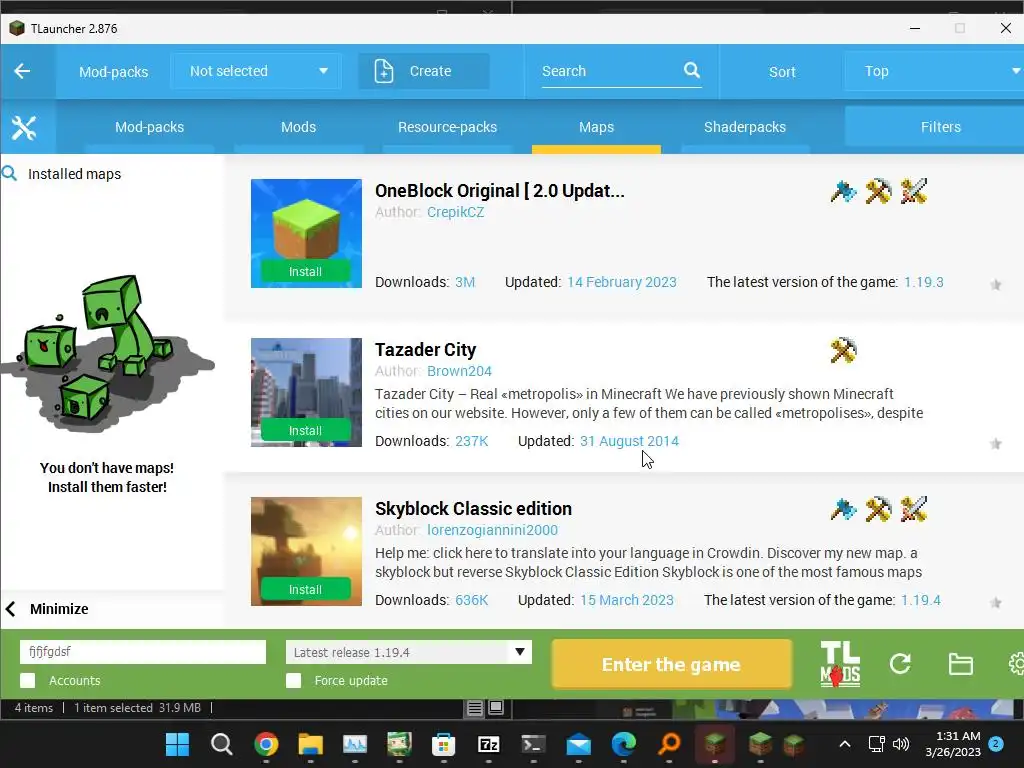1024x768 pixels.
Task: Open File Explorer from the taskbar
Action: [310, 744]
